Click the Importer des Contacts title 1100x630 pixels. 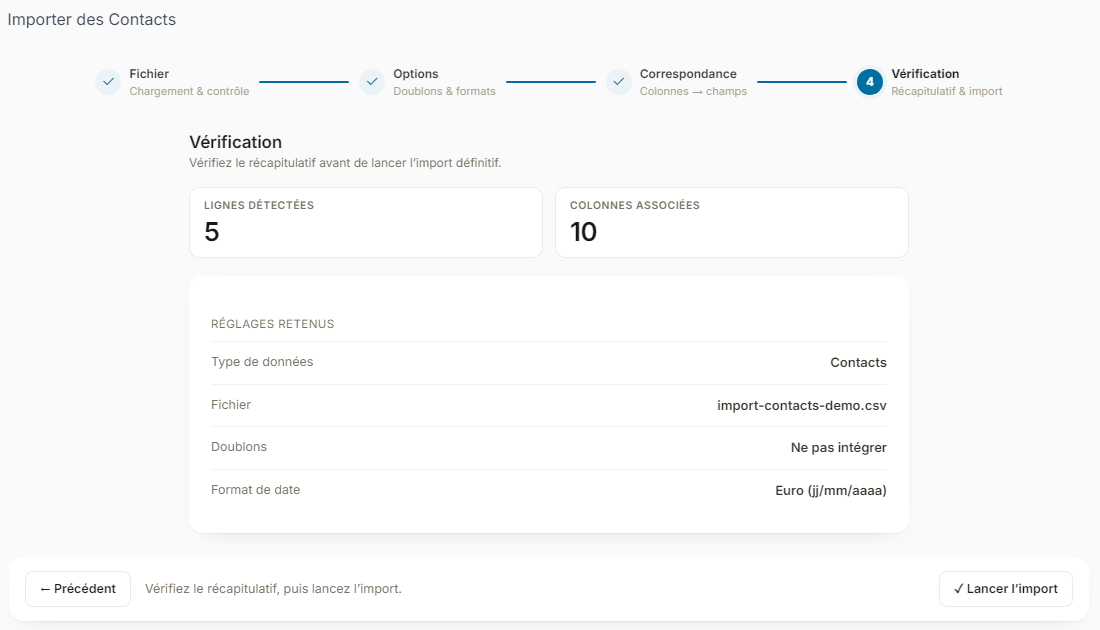click(x=92, y=20)
